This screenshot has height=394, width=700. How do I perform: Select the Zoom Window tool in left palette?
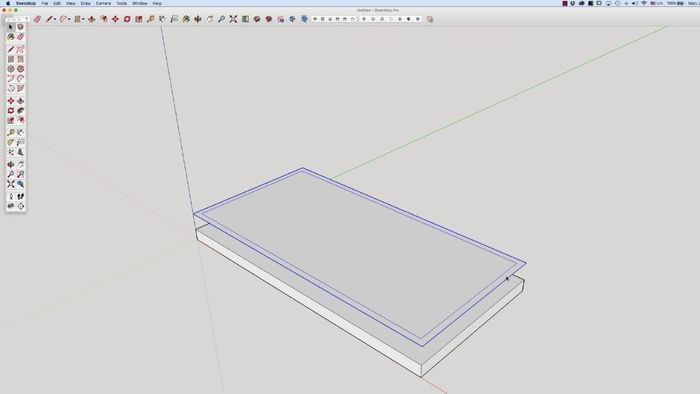pyautogui.click(x=21, y=174)
